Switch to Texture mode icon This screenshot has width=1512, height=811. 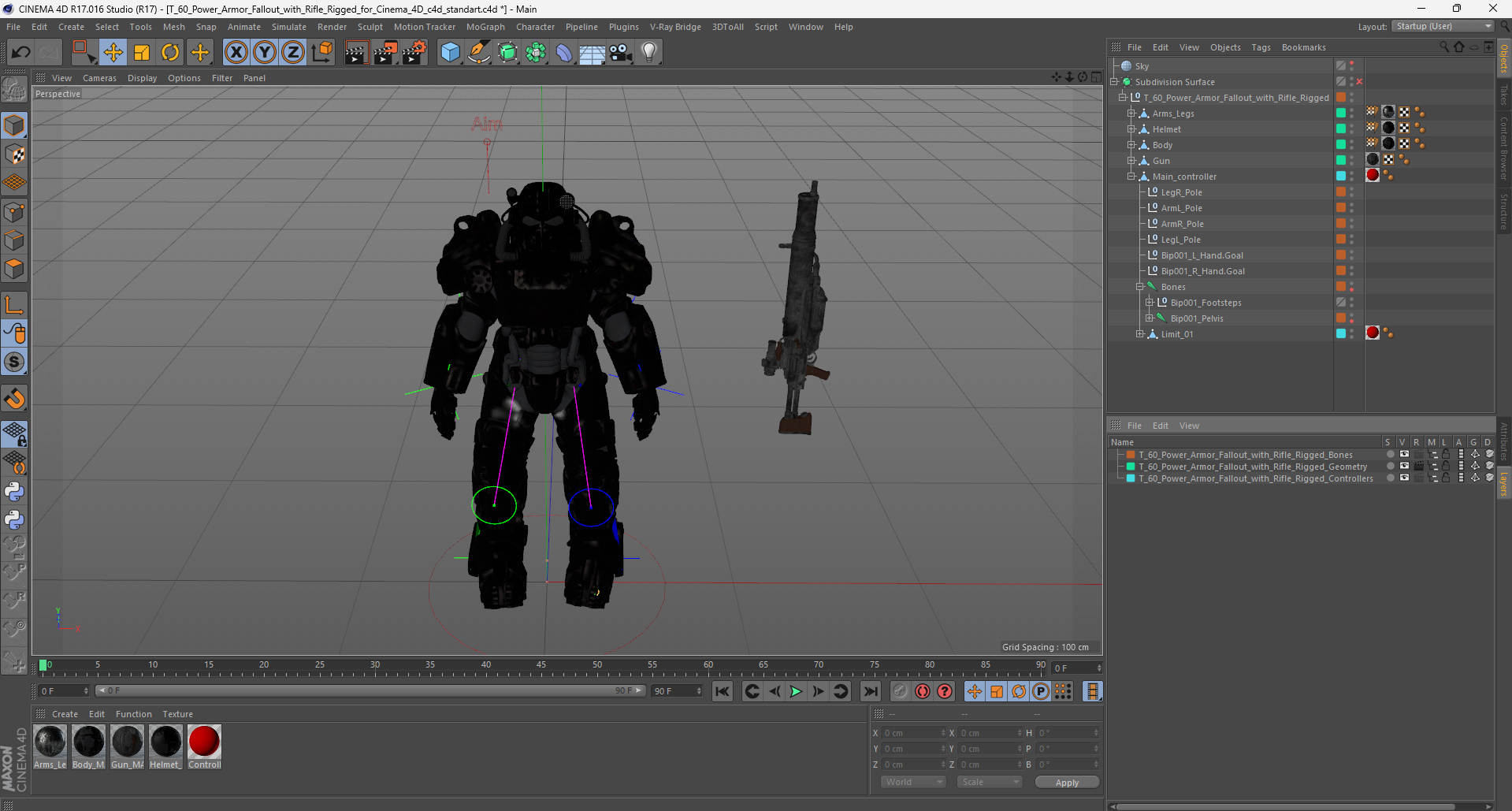[x=14, y=154]
